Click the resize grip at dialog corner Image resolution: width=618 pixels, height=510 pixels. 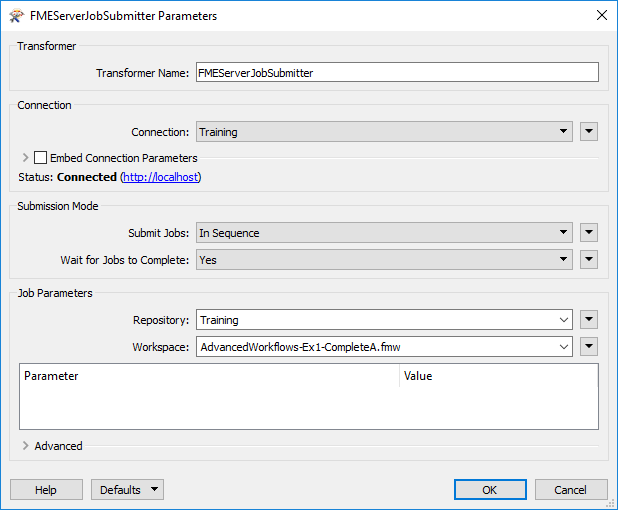coord(612,504)
